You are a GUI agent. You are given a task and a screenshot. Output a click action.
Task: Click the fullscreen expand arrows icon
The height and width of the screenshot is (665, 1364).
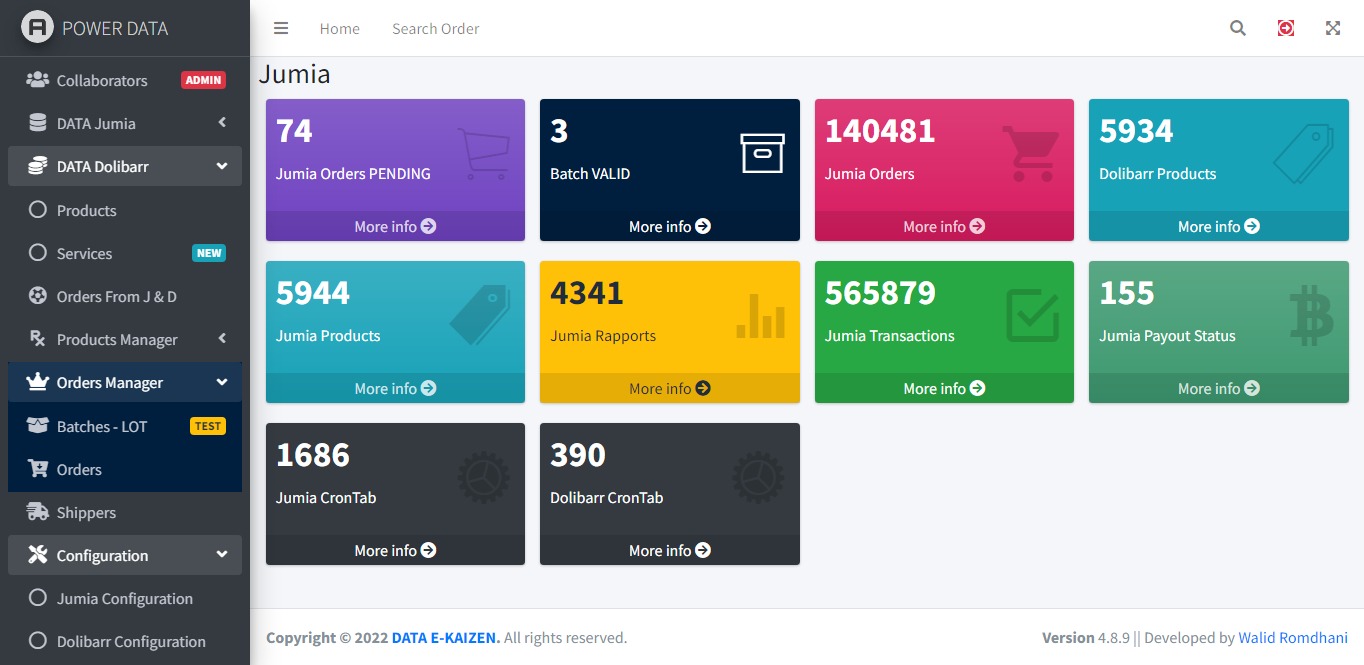pyautogui.click(x=1333, y=28)
